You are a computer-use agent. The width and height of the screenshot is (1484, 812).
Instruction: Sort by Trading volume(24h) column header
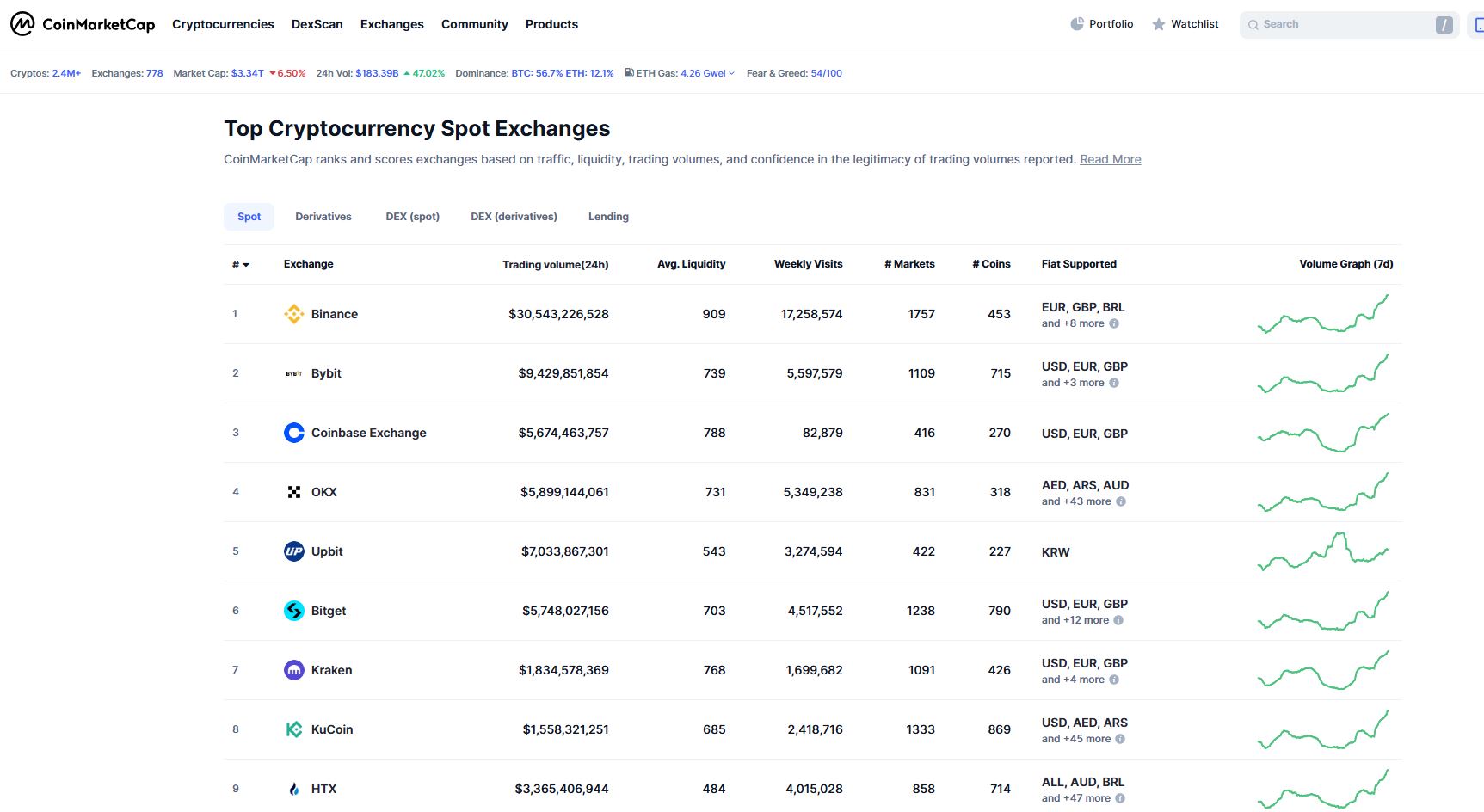(x=556, y=265)
